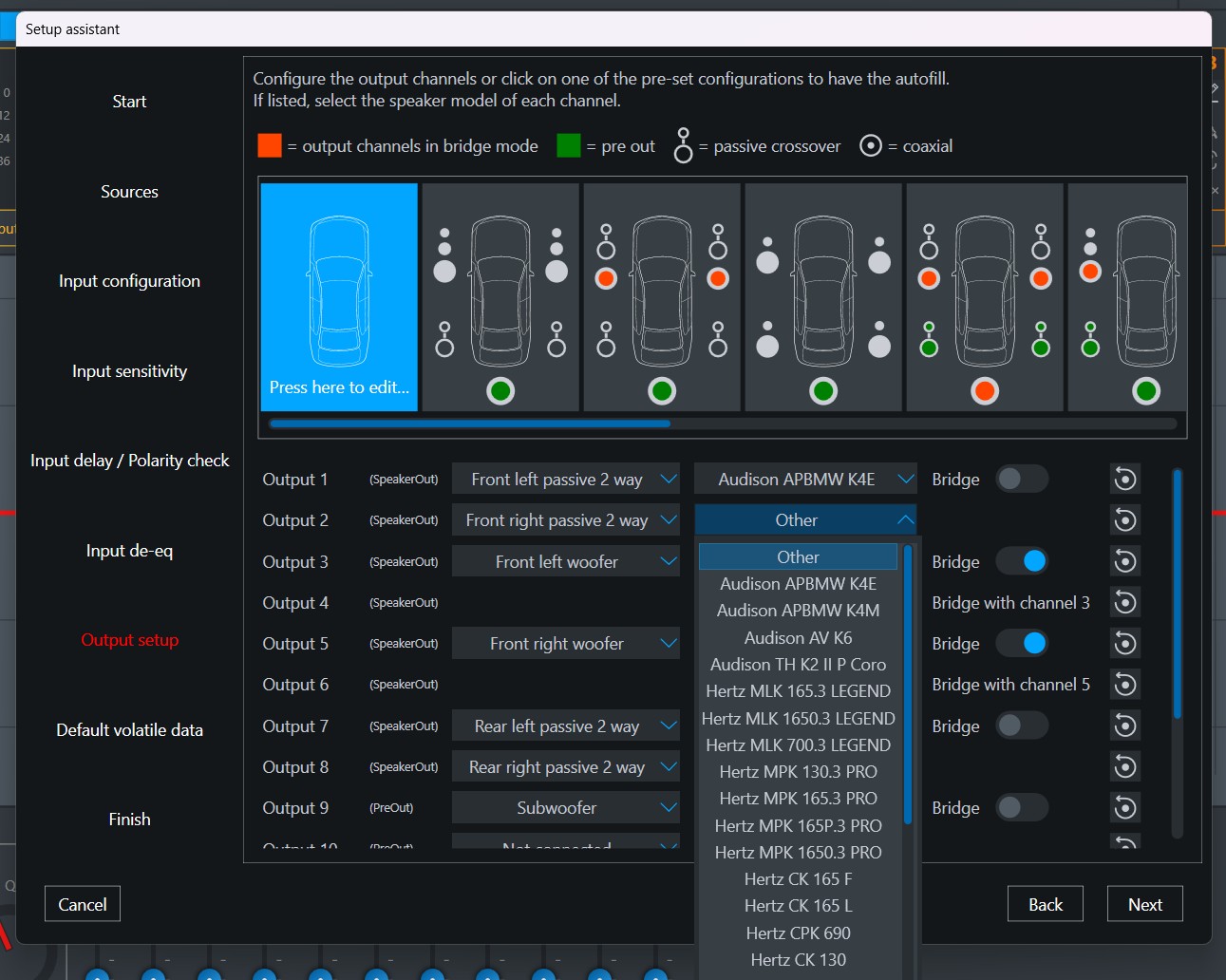Reset Output 6 configuration
Viewport: 1226px width, 980px height.
(x=1125, y=684)
